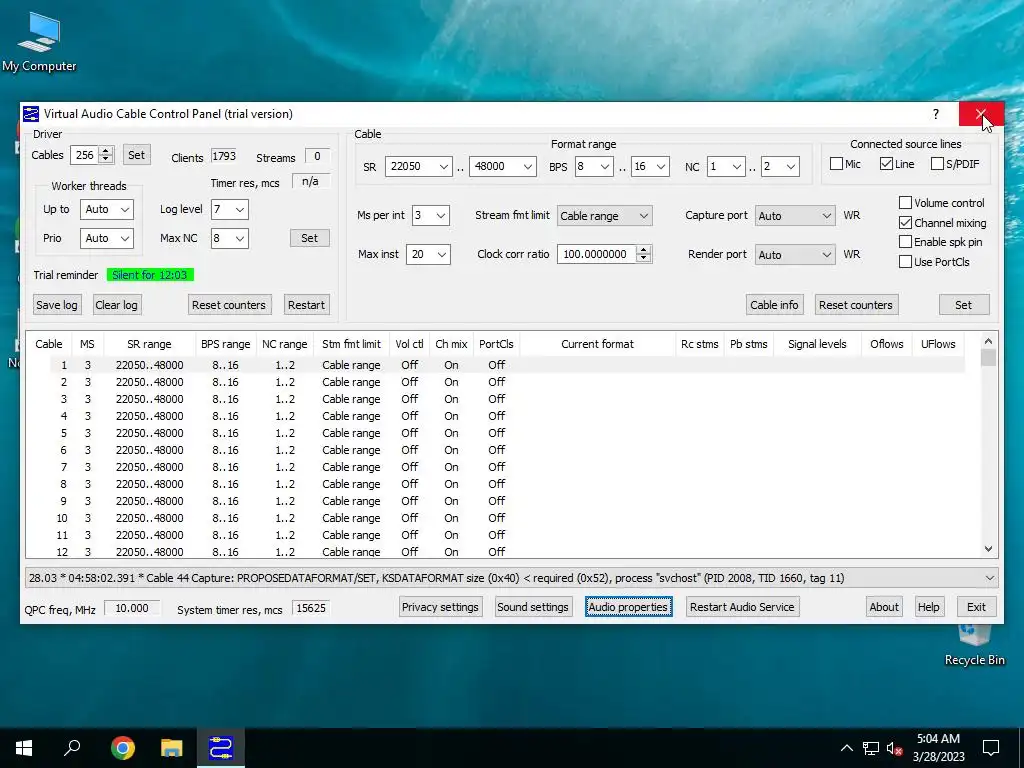The width and height of the screenshot is (1024, 768).
Task: Click the Cable column header
Action: [49, 344]
